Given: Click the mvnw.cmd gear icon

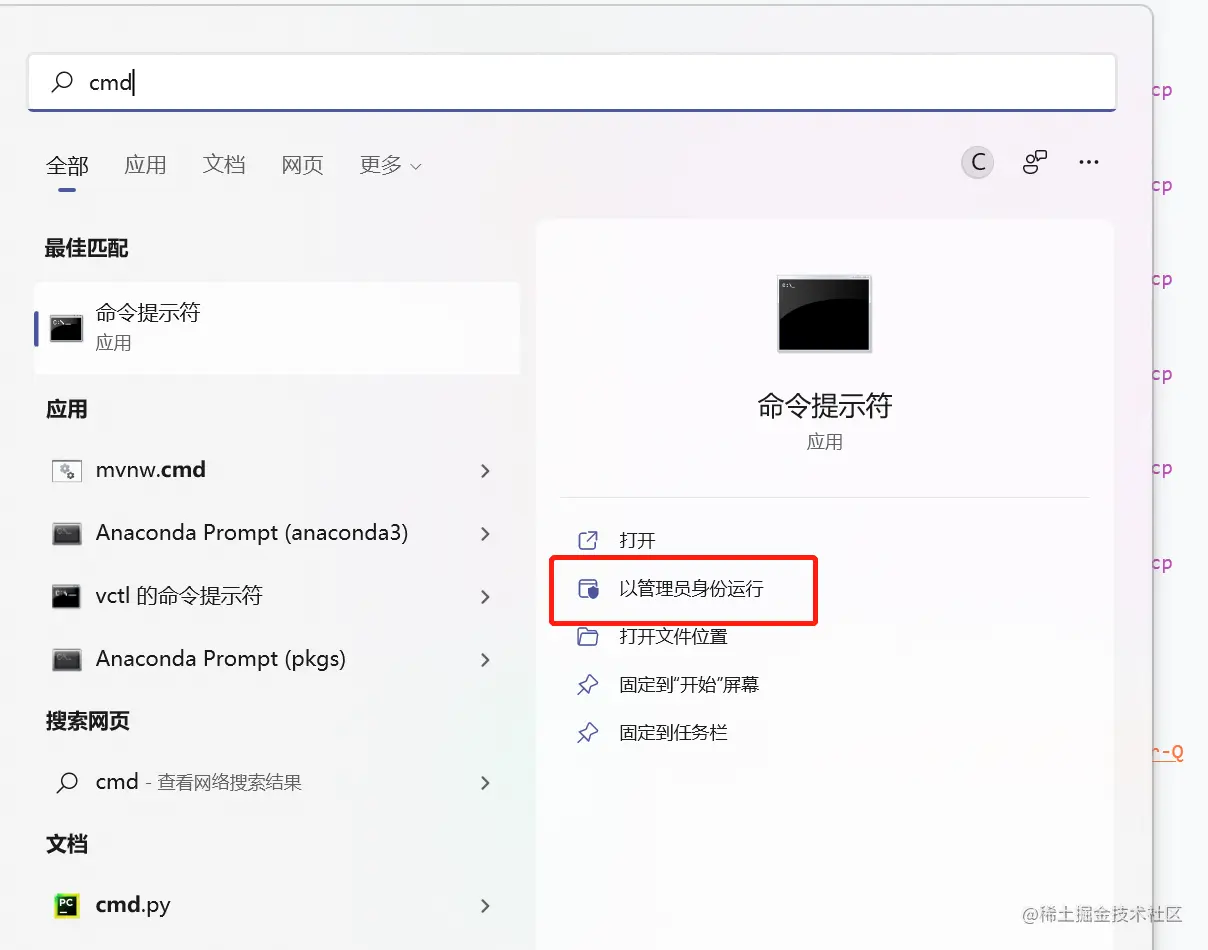Looking at the screenshot, I should click(66, 470).
